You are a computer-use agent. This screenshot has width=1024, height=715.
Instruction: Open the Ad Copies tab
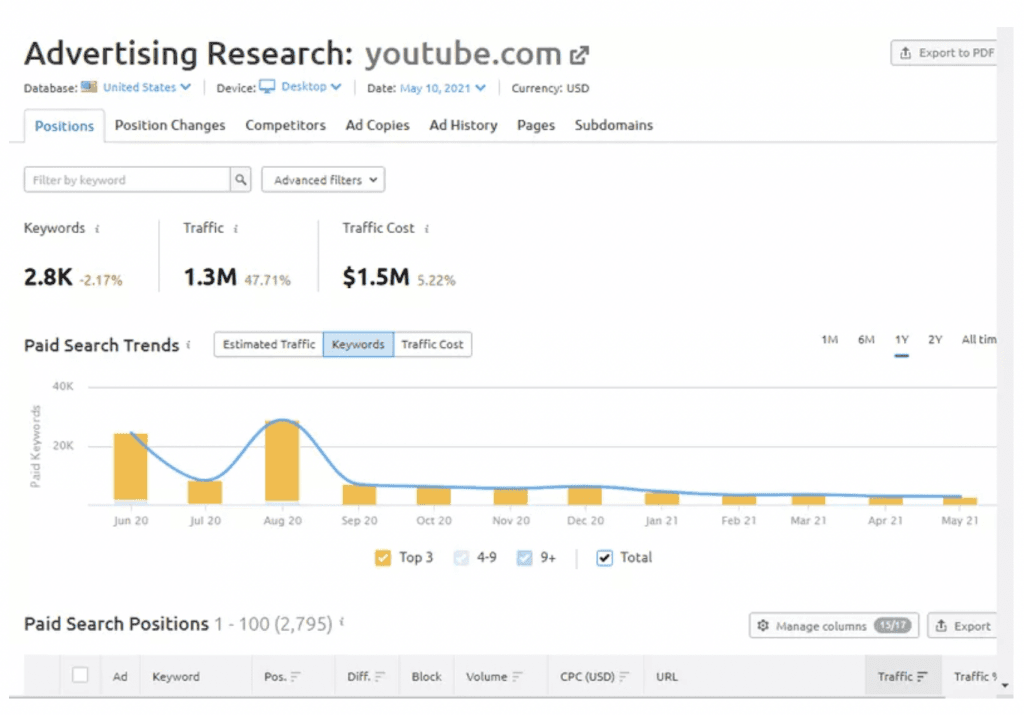(377, 125)
